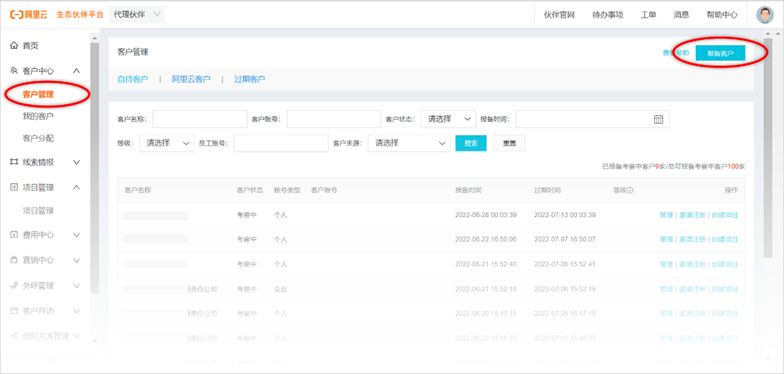Open 伙伴官网 in the top navigation

click(x=559, y=15)
